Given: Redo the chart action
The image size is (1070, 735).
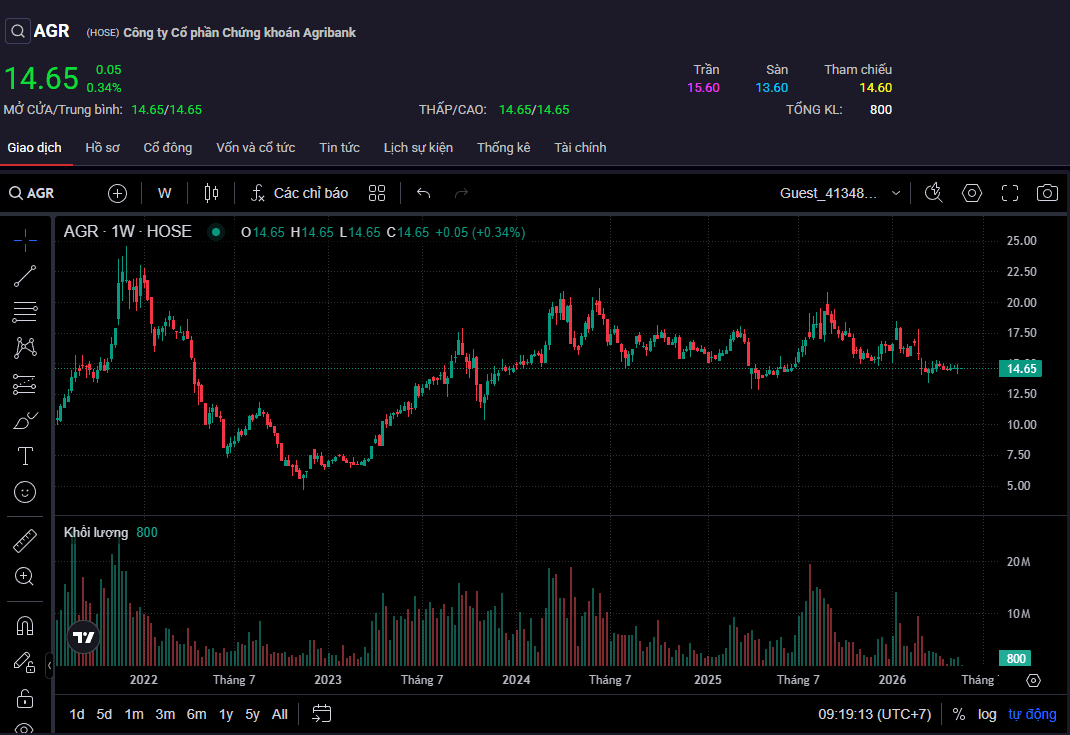Looking at the screenshot, I should click(461, 193).
